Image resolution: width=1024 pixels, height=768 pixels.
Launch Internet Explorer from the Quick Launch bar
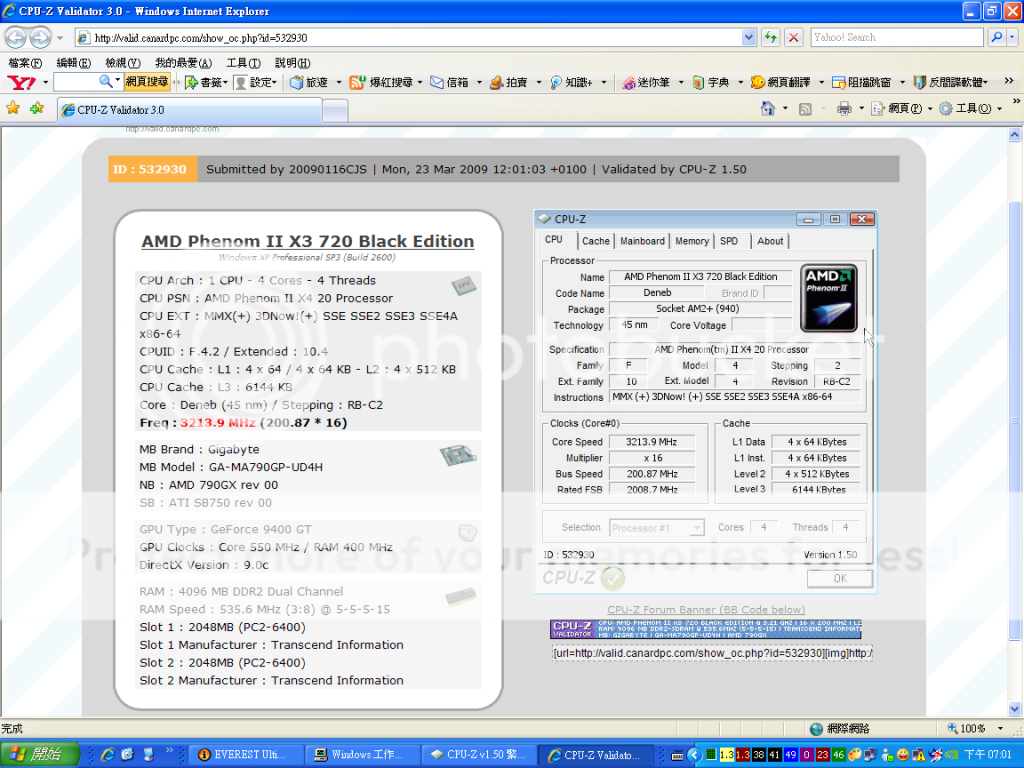coord(108,755)
